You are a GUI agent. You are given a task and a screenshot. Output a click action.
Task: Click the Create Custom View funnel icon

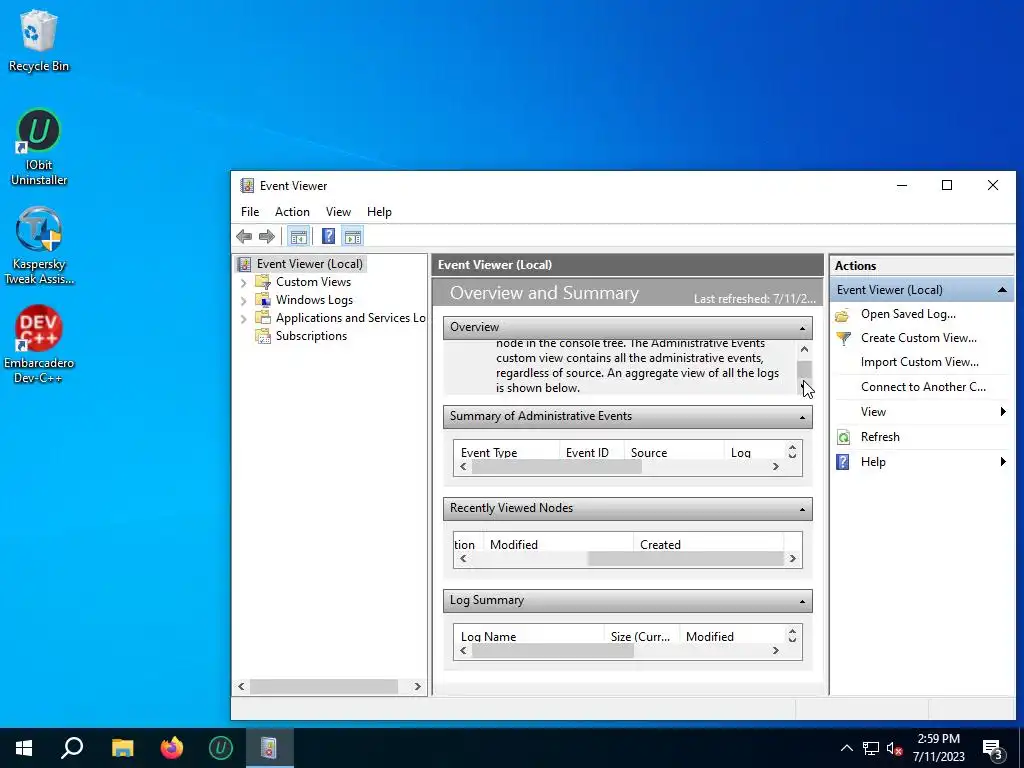tap(843, 338)
